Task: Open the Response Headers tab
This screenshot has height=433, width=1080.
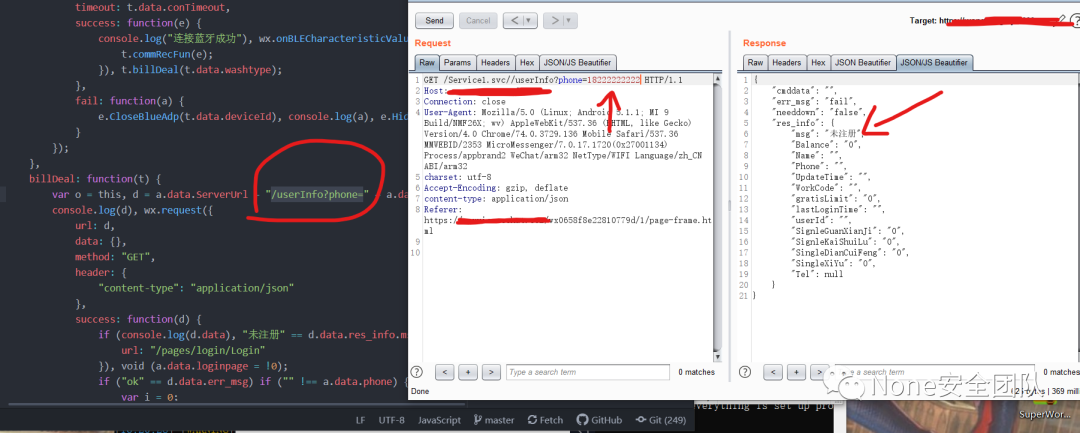Action: (x=787, y=63)
